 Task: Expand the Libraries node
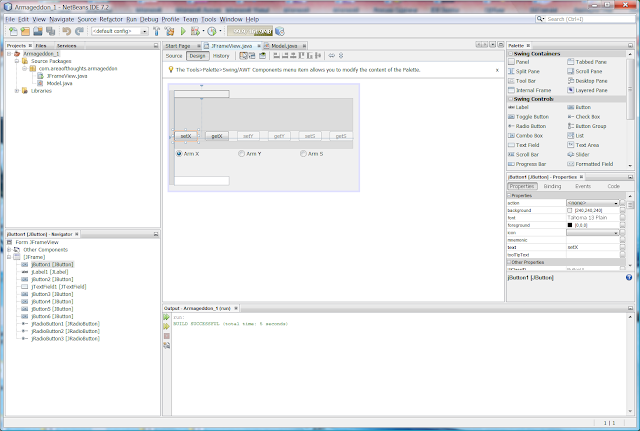coord(17,91)
